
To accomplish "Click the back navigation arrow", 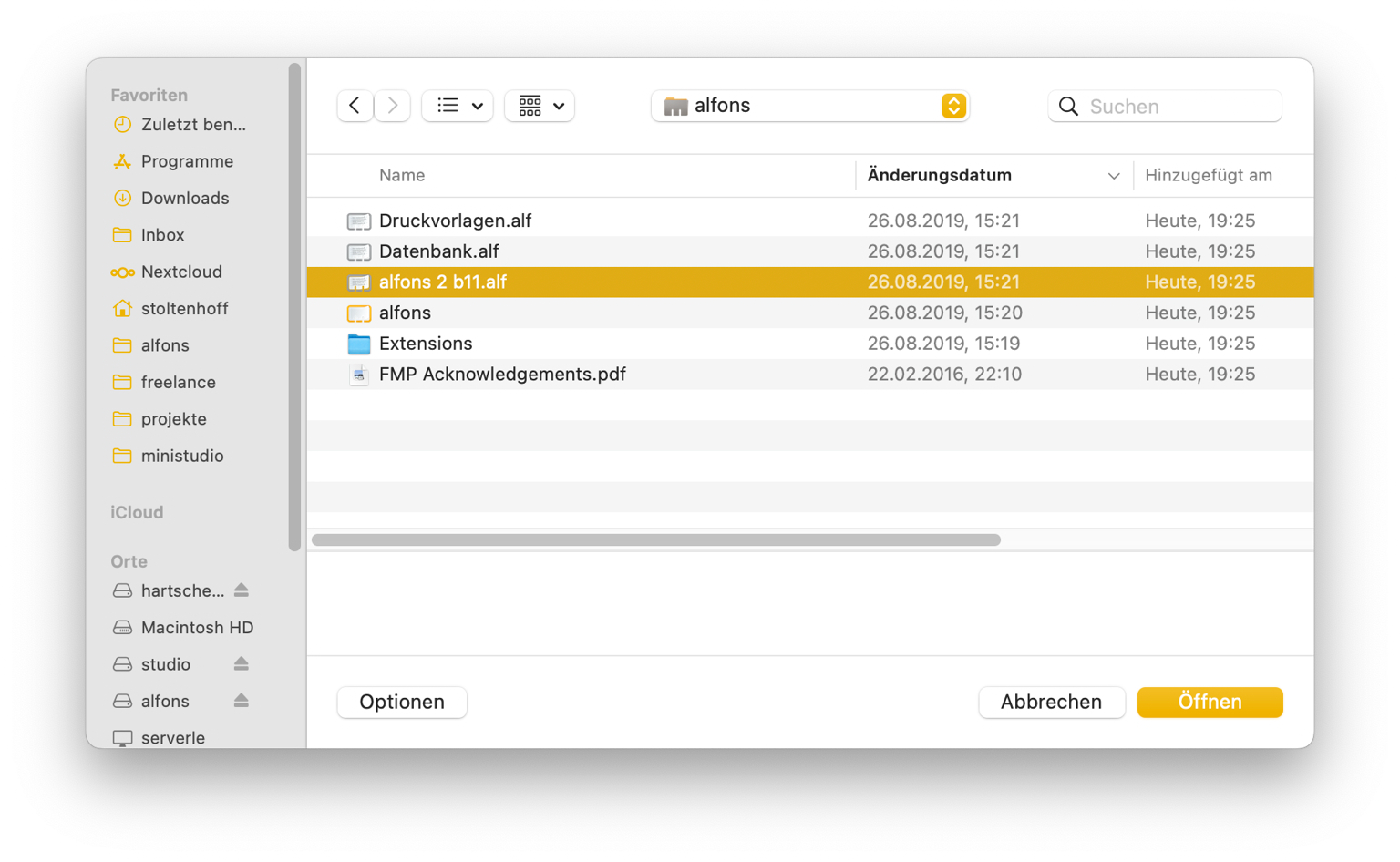I will (355, 106).
